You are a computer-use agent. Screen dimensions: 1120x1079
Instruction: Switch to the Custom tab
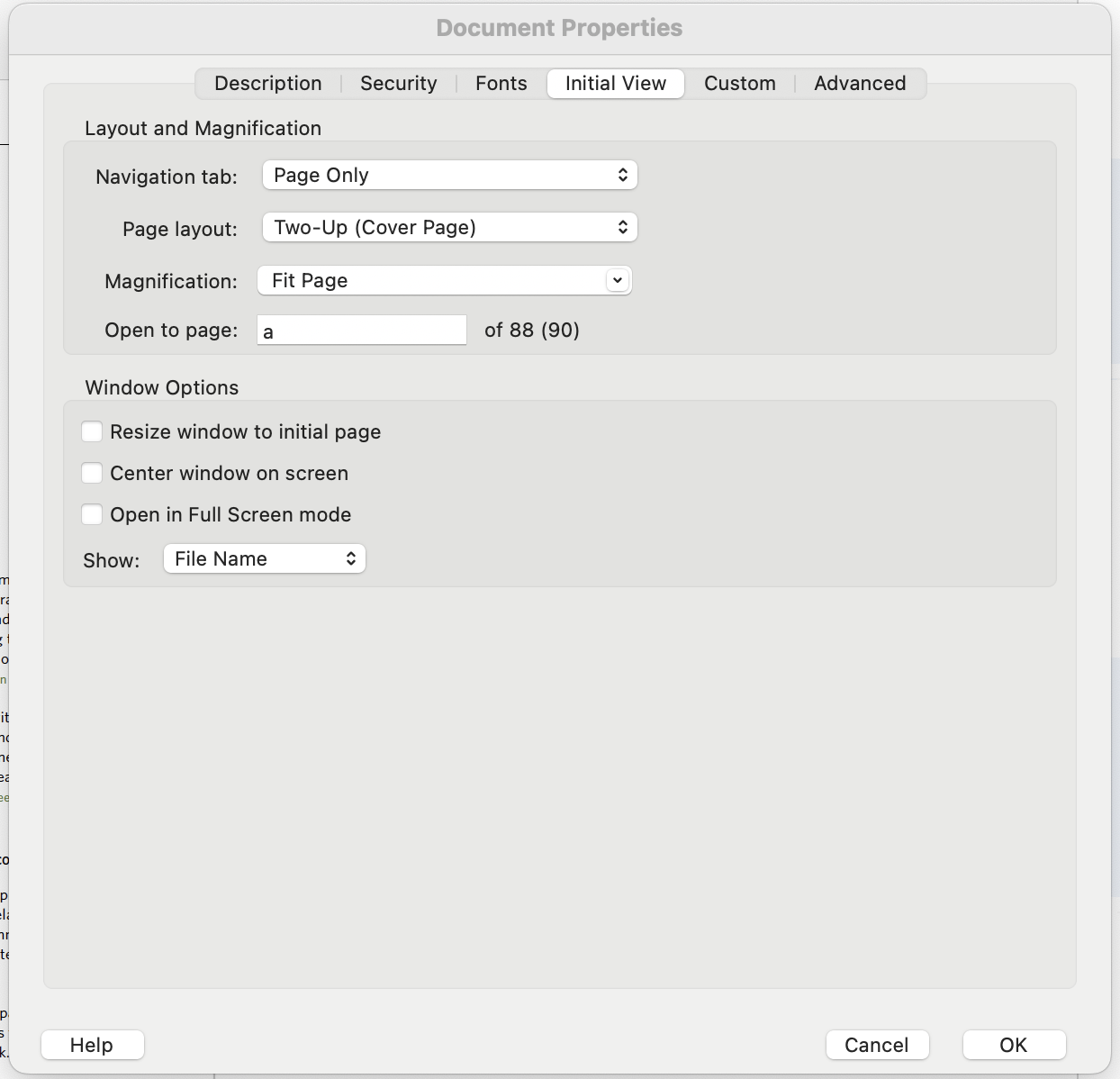pyautogui.click(x=740, y=84)
